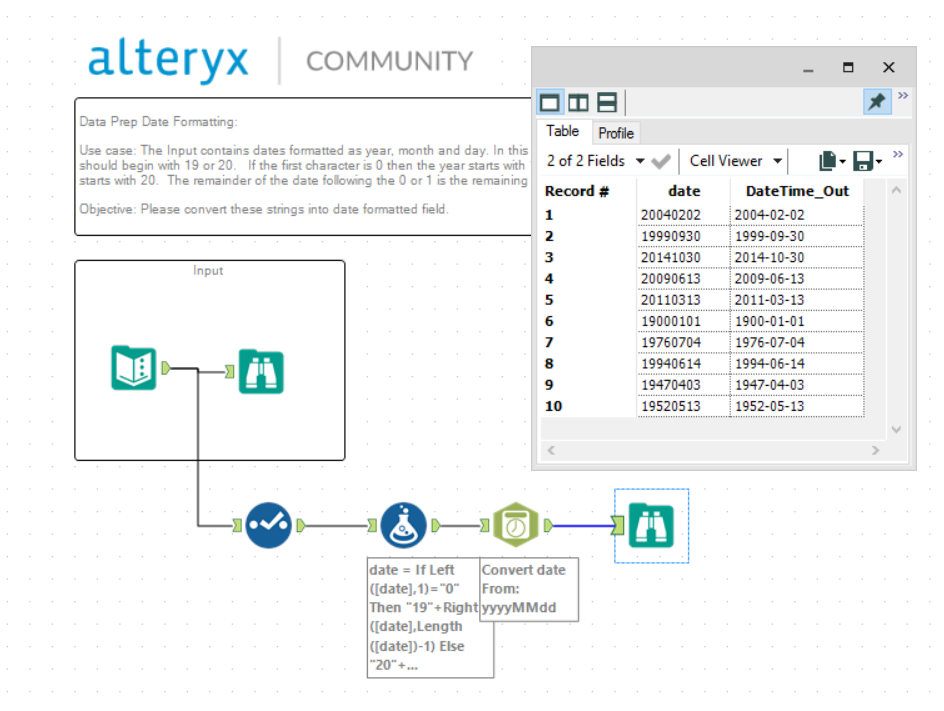Toggle the pin icon on results window
The height and width of the screenshot is (711, 944).
pos(877,101)
